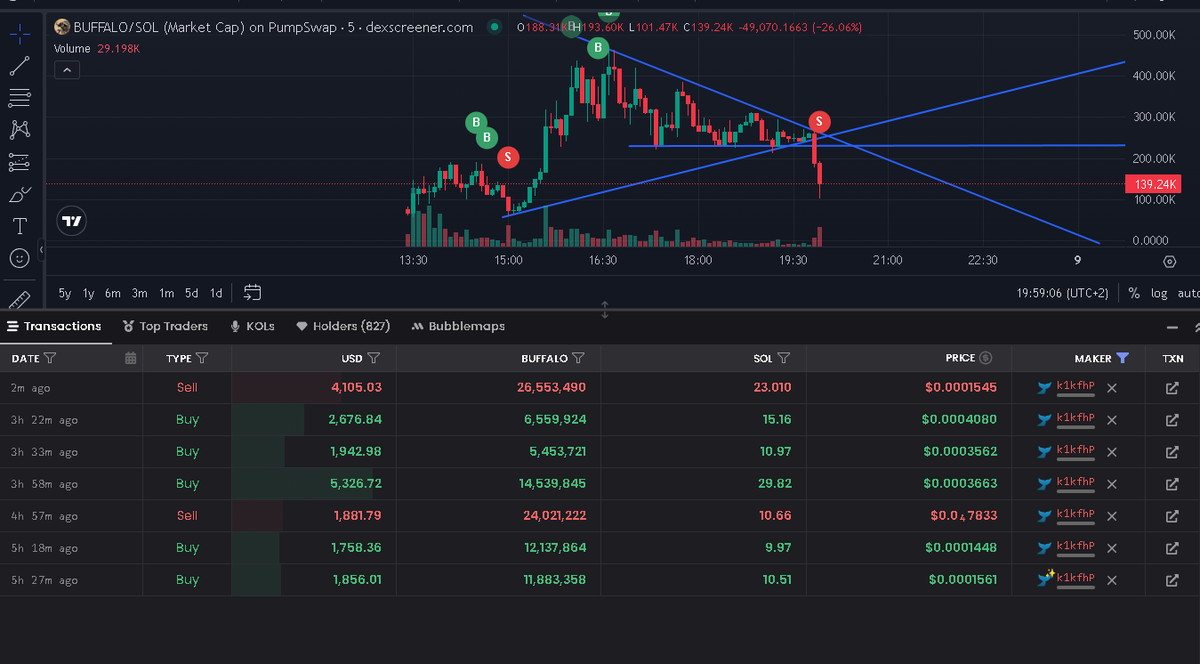Open transaction link for 2m ago sell
Image resolution: width=1200 pixels, height=664 pixels.
click(1172, 387)
